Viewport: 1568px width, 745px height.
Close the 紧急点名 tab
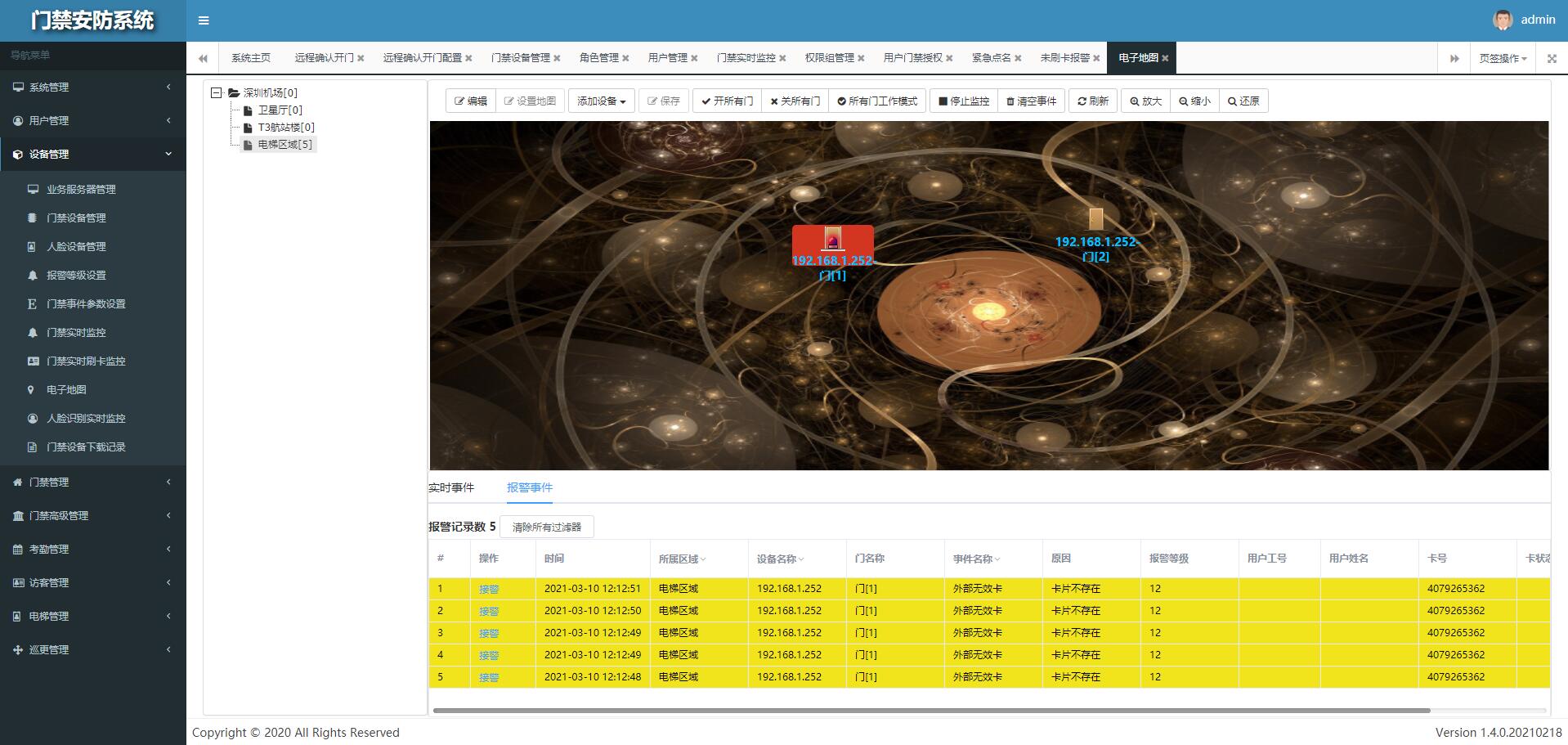click(x=1018, y=58)
